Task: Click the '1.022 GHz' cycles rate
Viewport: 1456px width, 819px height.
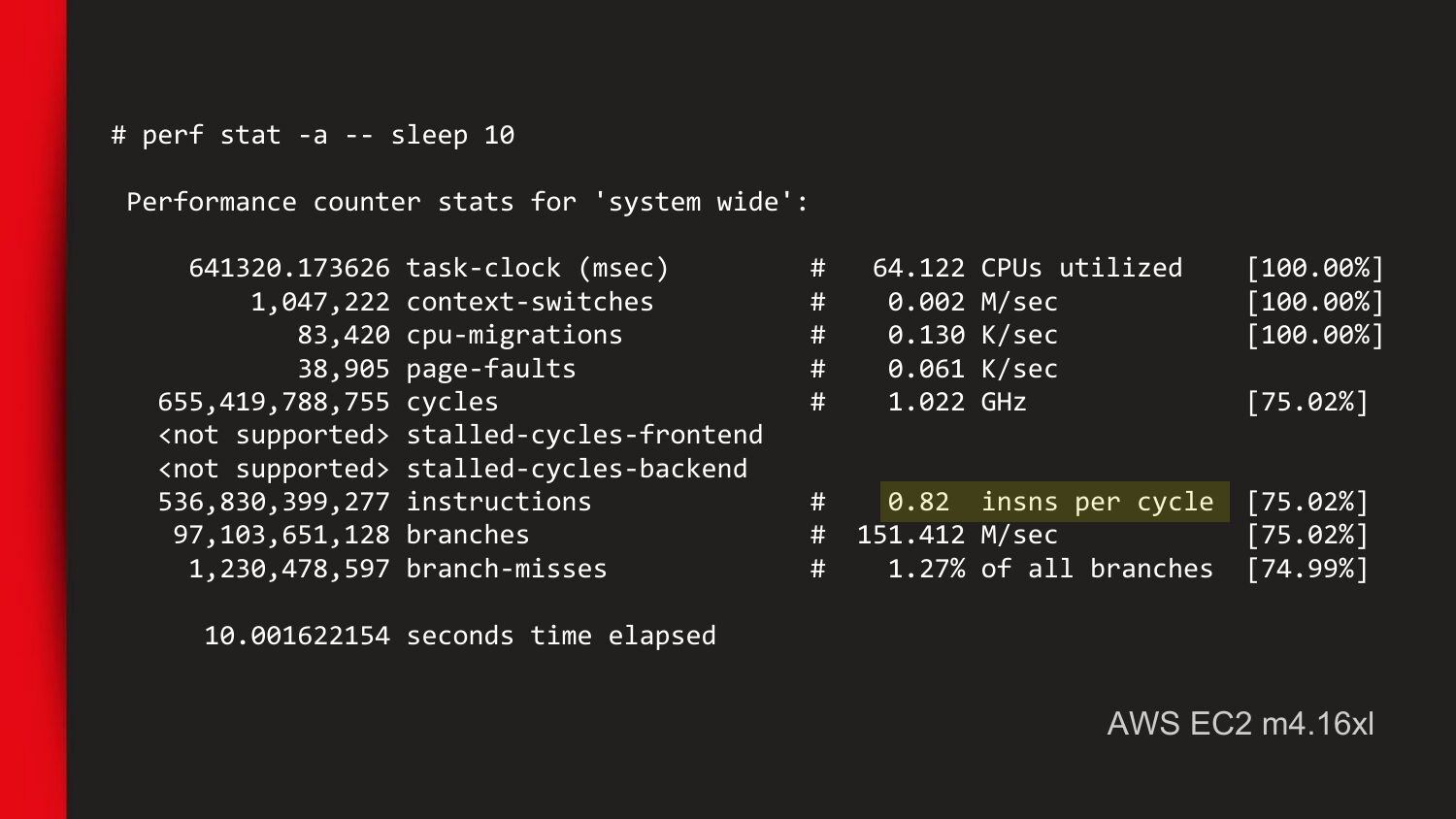Action: [957, 402]
